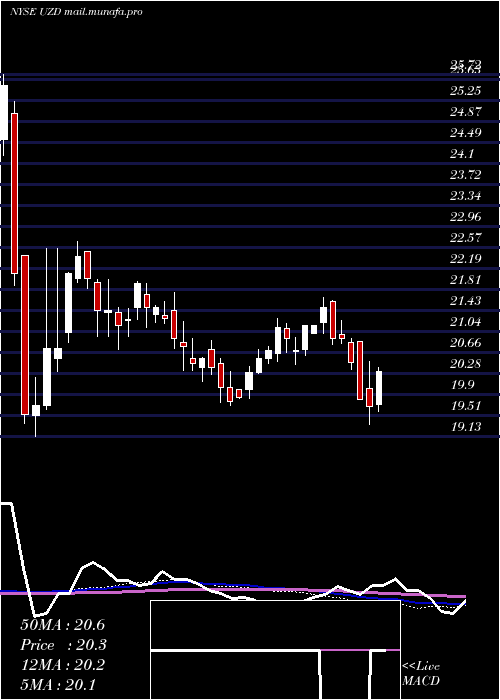Click the 24.1 price axis label
The image size is (500, 700).
pyautogui.click(x=462, y=154)
